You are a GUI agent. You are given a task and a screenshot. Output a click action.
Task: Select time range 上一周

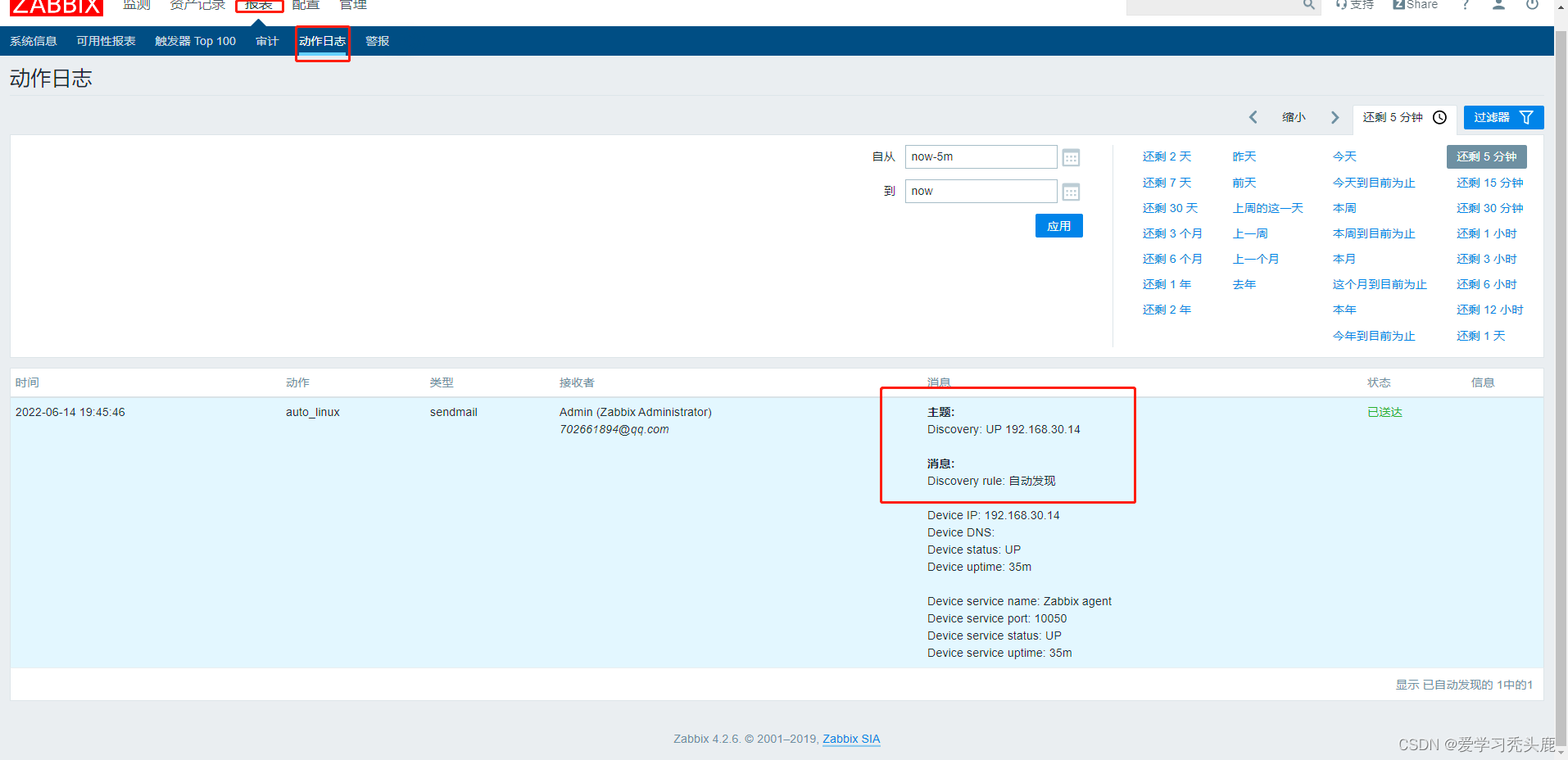(1250, 233)
